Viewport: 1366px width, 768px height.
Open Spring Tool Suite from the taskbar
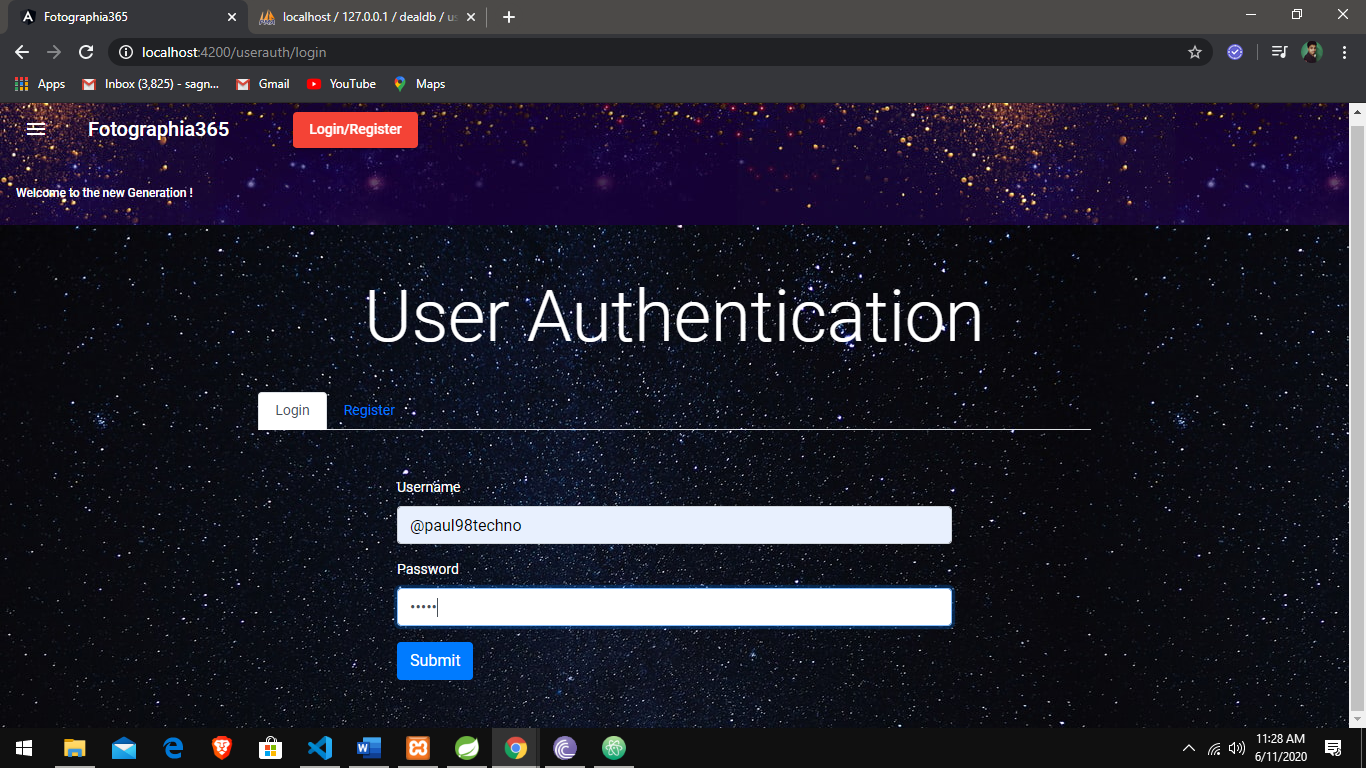[467, 748]
